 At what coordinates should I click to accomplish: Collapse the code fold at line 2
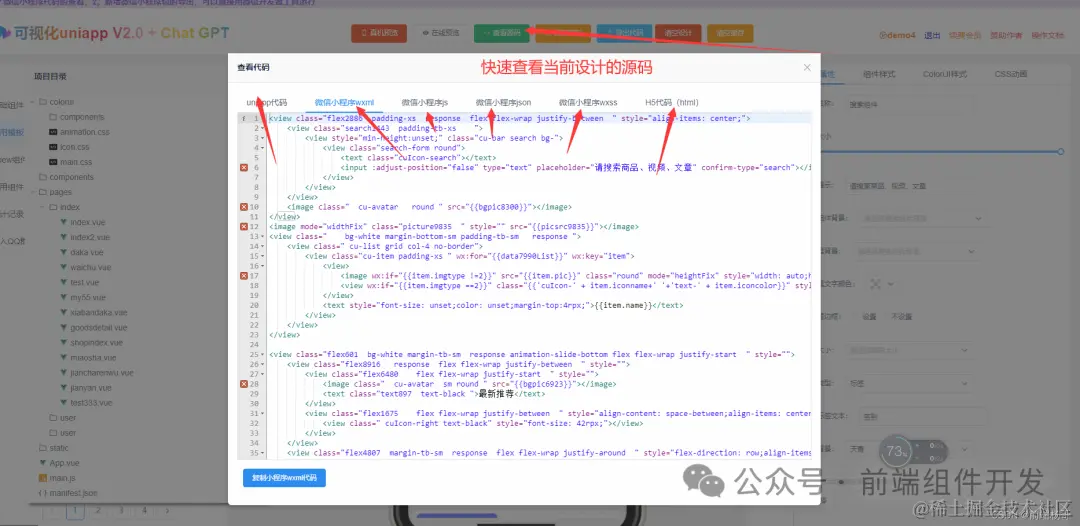click(262, 129)
